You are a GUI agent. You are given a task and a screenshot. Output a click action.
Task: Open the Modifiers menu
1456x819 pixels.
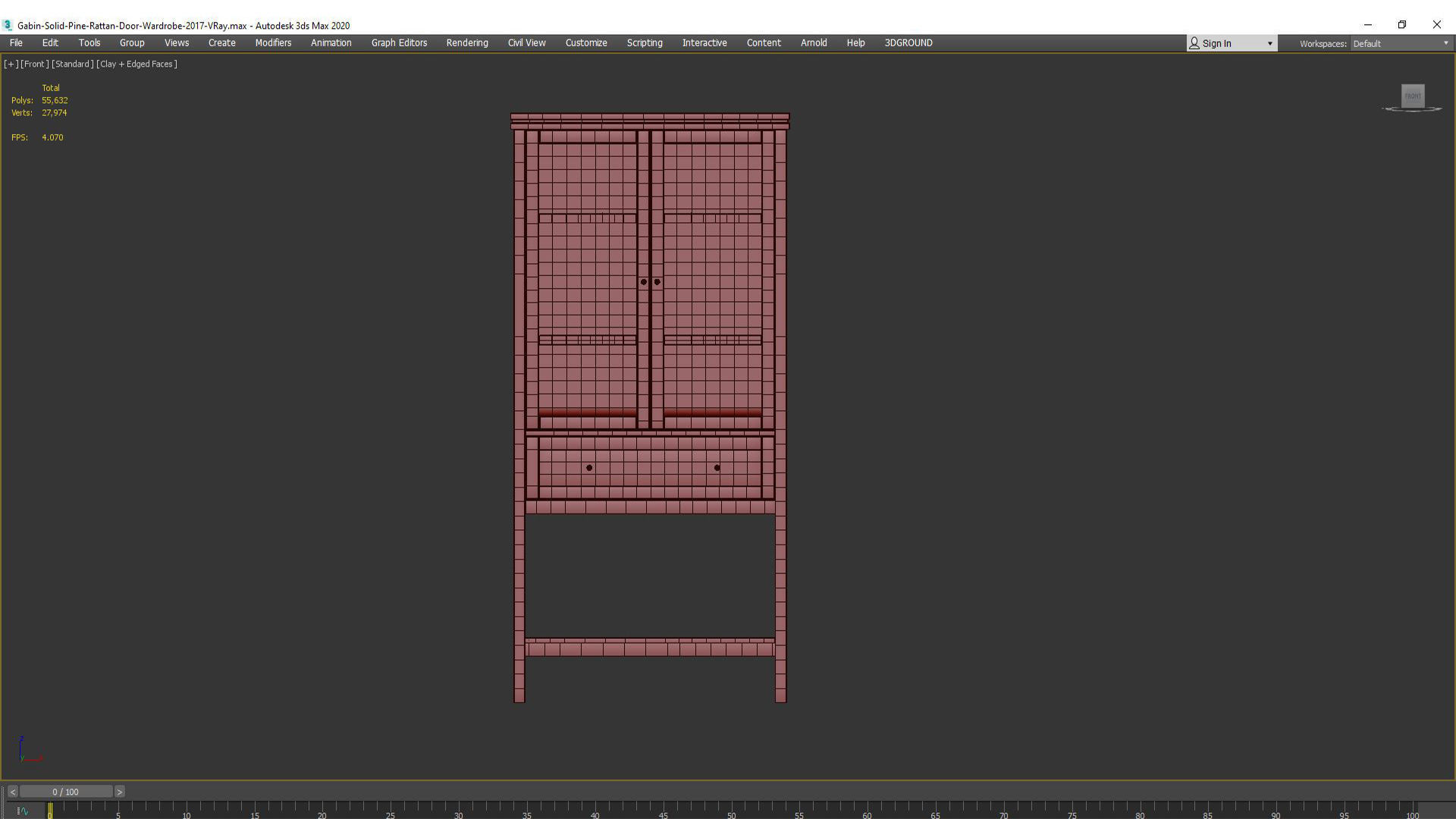tap(273, 42)
